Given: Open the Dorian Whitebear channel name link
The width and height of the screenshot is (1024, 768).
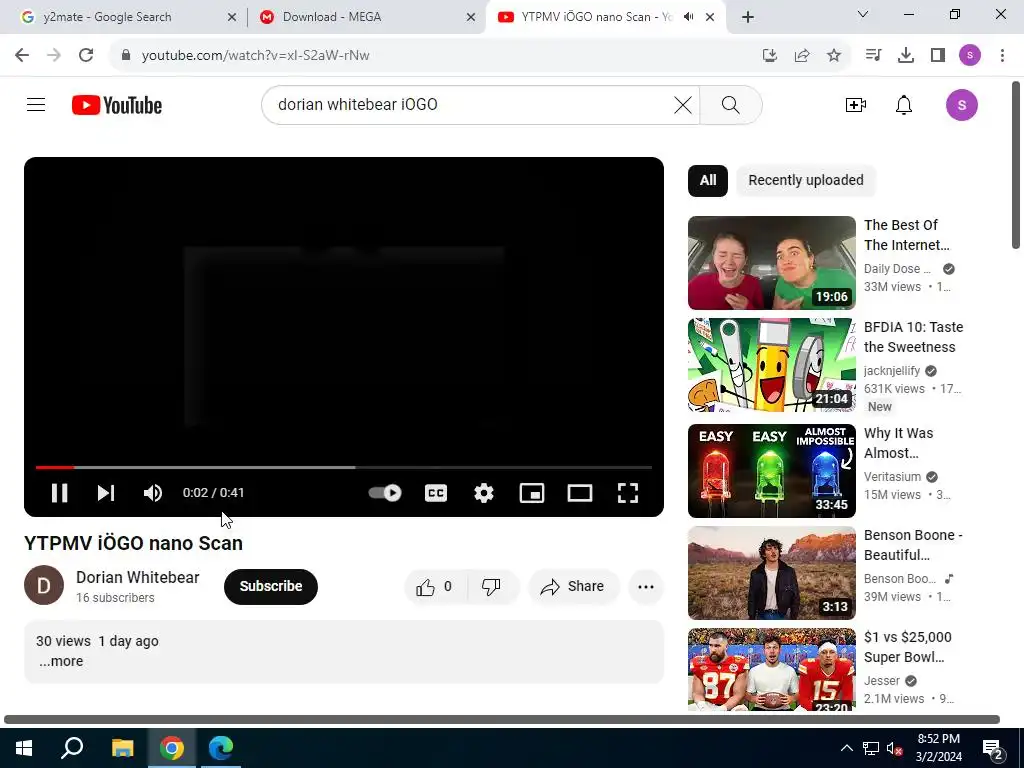Looking at the screenshot, I should (x=138, y=577).
